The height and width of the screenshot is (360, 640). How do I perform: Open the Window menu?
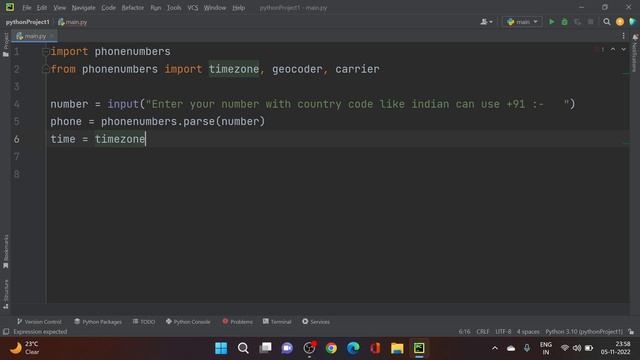pos(215,8)
